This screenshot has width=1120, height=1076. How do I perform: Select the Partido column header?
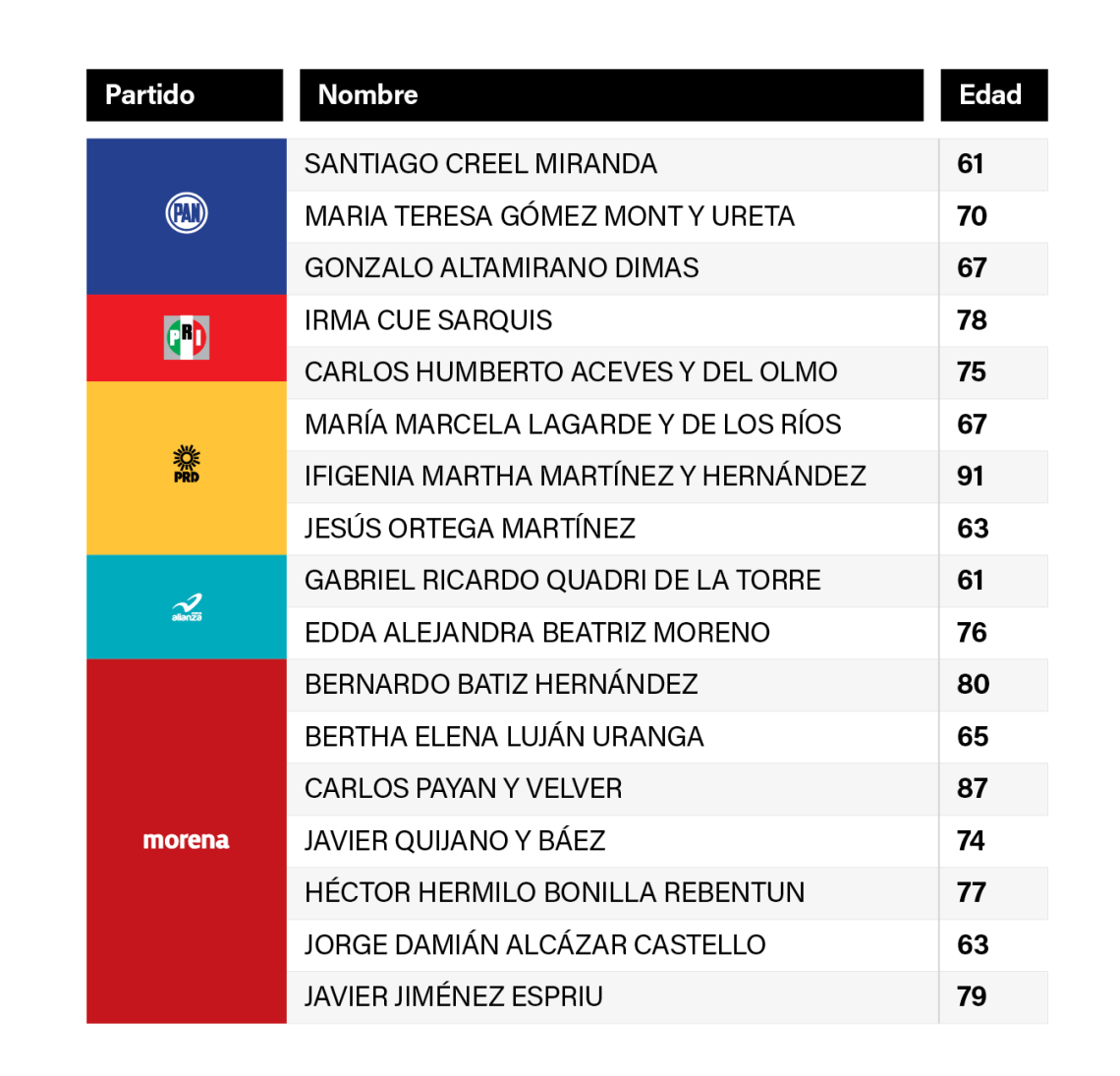(185, 95)
